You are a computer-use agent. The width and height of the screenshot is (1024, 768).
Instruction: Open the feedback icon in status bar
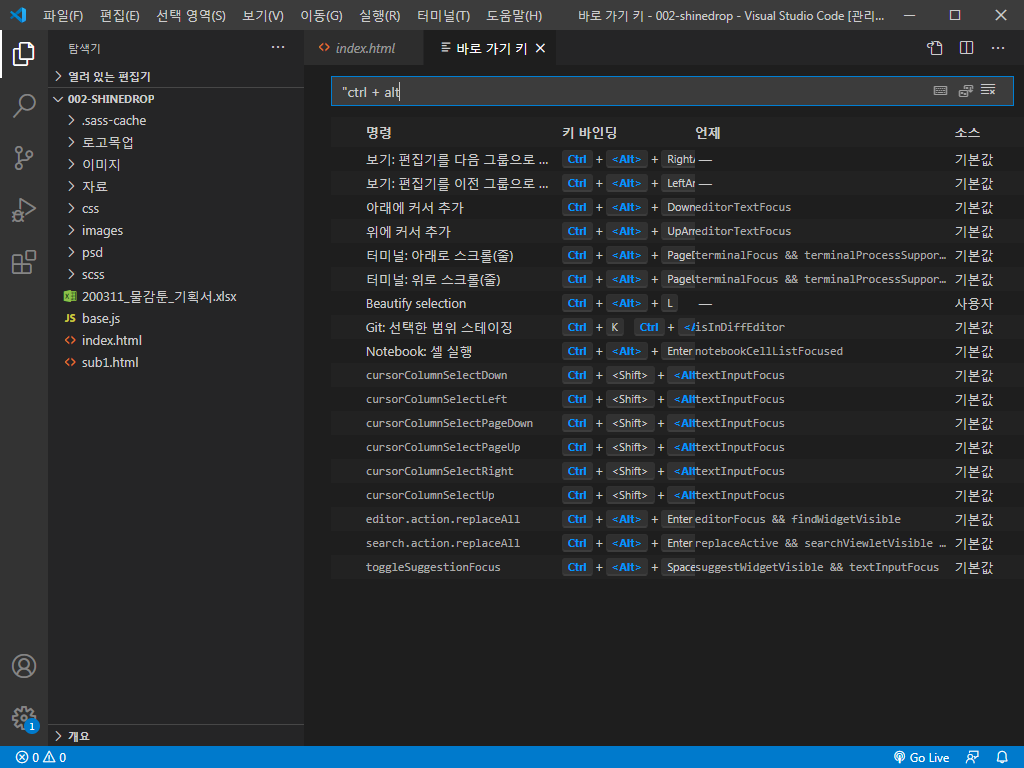tap(972, 758)
